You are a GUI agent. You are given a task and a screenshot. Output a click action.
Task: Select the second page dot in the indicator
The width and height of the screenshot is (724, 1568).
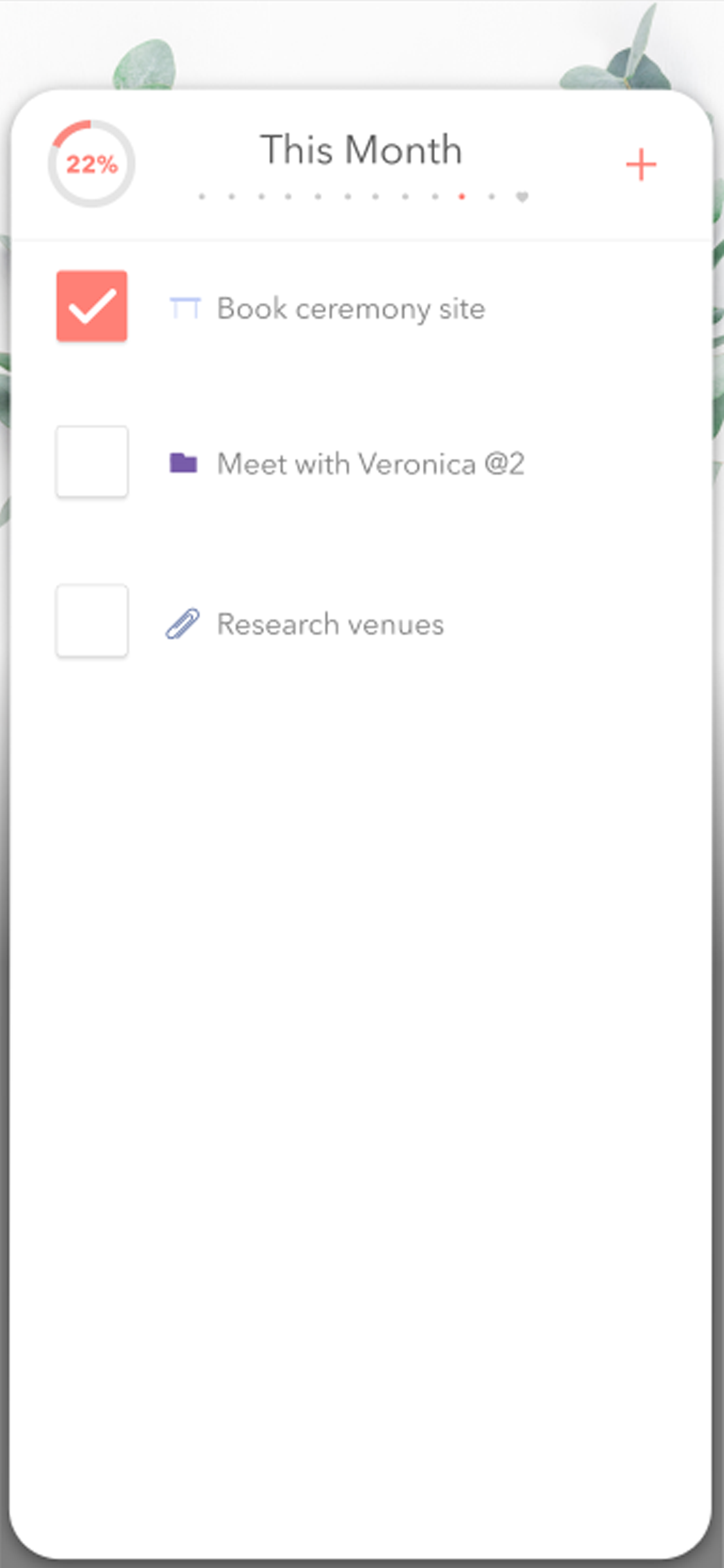click(232, 196)
